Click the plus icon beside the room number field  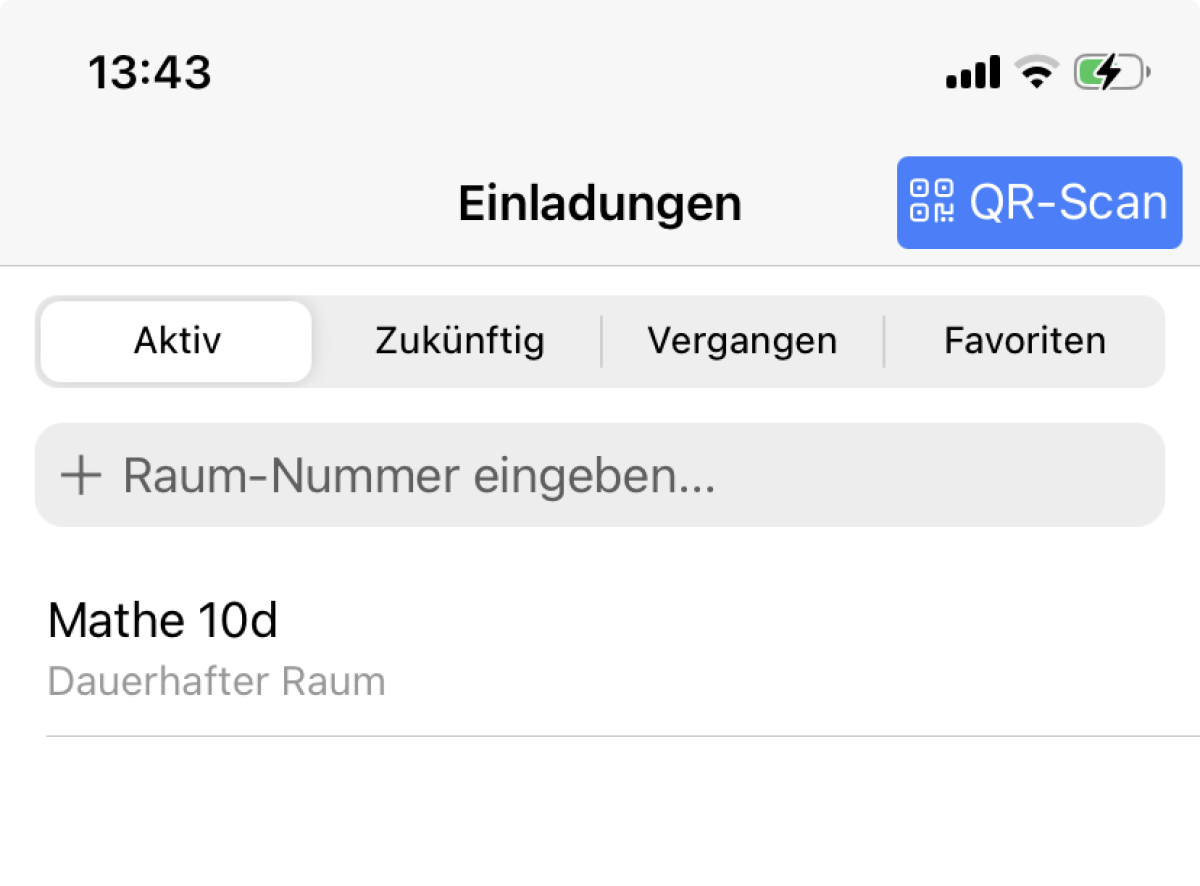pos(81,476)
